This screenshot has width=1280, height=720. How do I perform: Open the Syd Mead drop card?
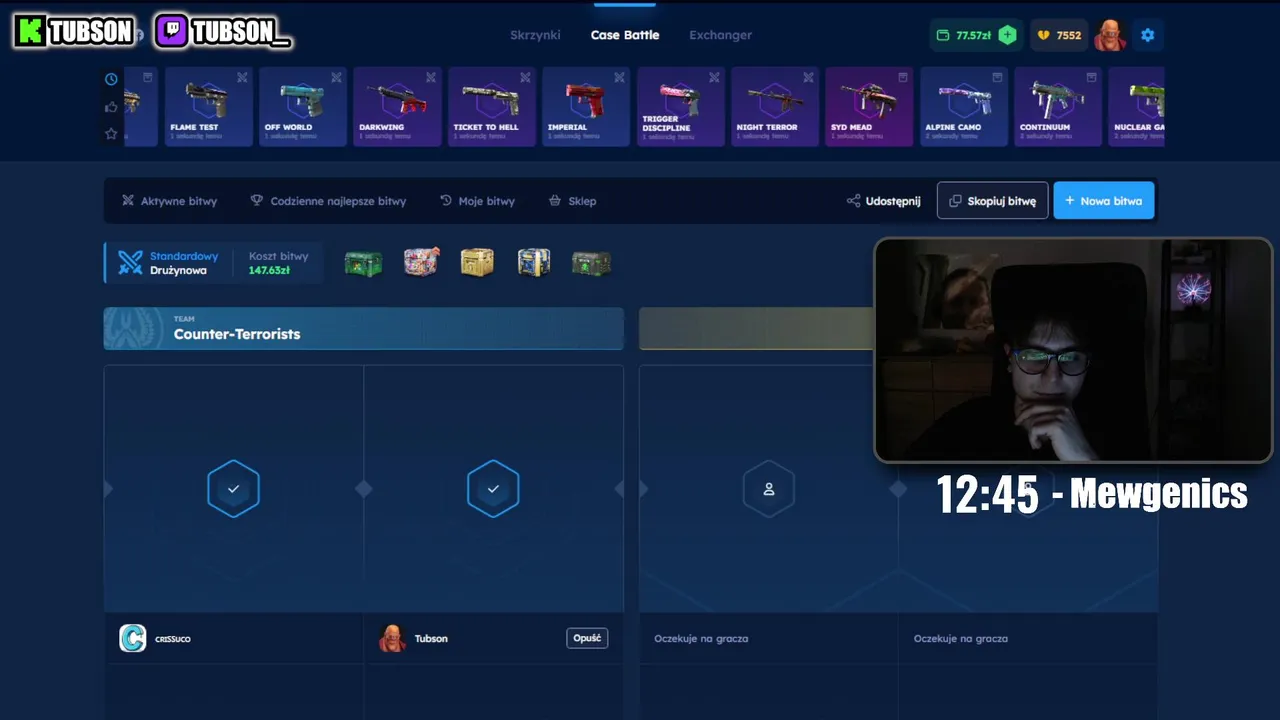tap(869, 107)
